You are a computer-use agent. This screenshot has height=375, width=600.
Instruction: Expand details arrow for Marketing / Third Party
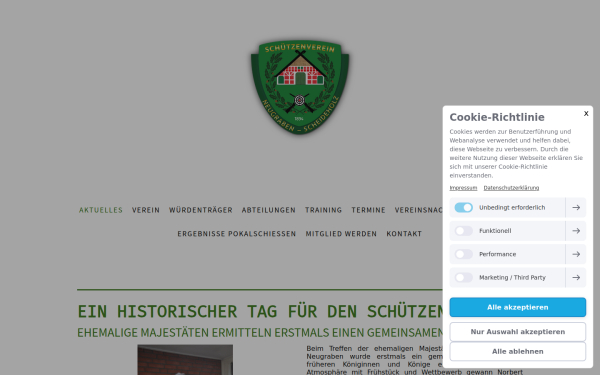pos(576,277)
